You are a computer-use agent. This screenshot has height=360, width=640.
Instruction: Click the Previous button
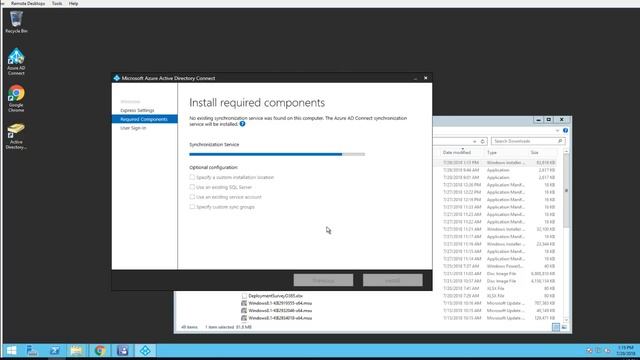(323, 280)
